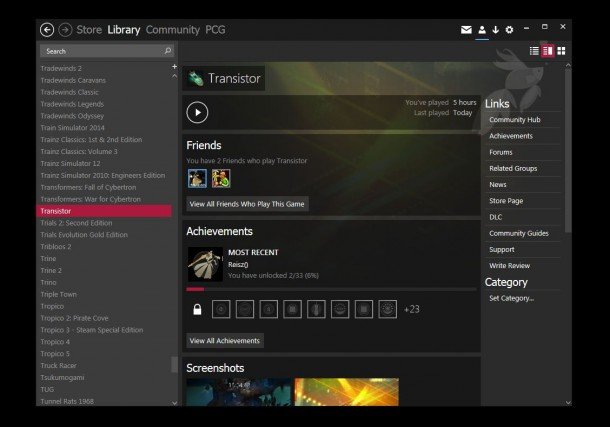Screen dimensions: 610x427
Task: Open the first friend's avatar
Action: click(197, 178)
